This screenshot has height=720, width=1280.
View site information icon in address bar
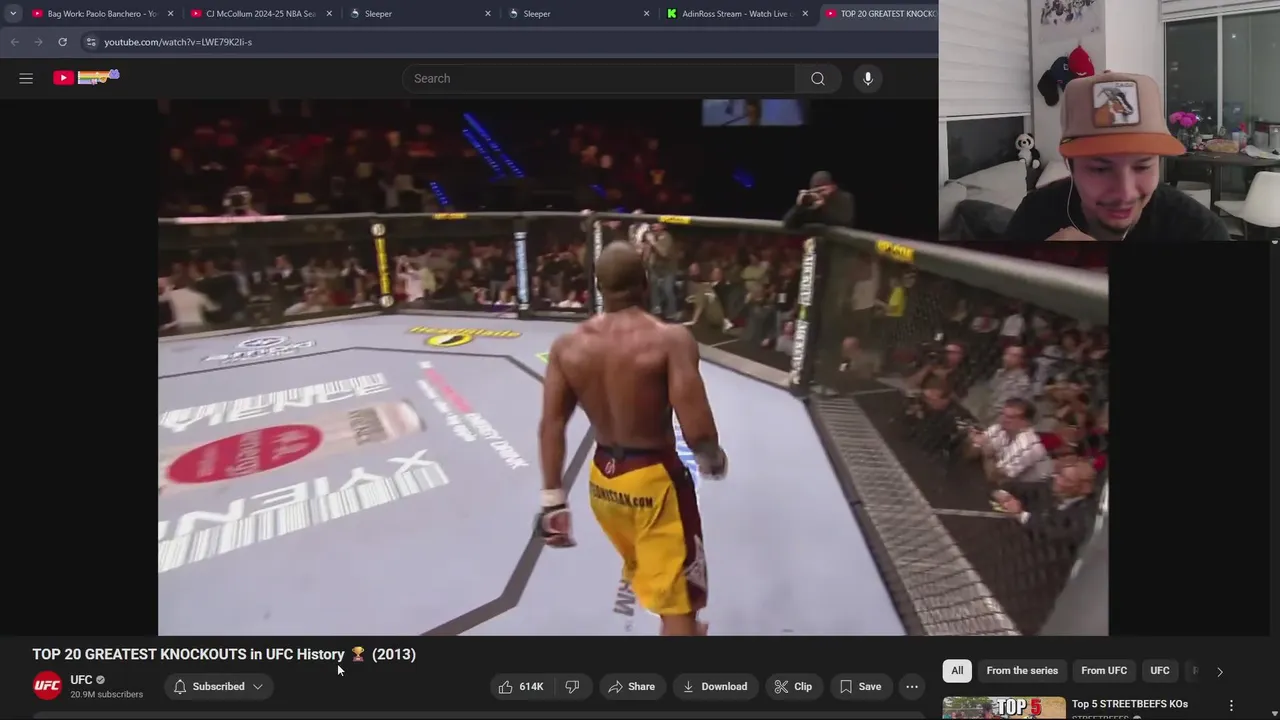point(91,42)
